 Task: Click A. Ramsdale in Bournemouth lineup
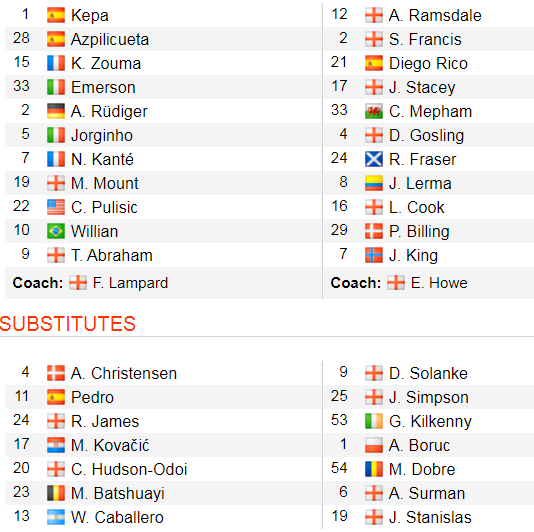pos(435,15)
